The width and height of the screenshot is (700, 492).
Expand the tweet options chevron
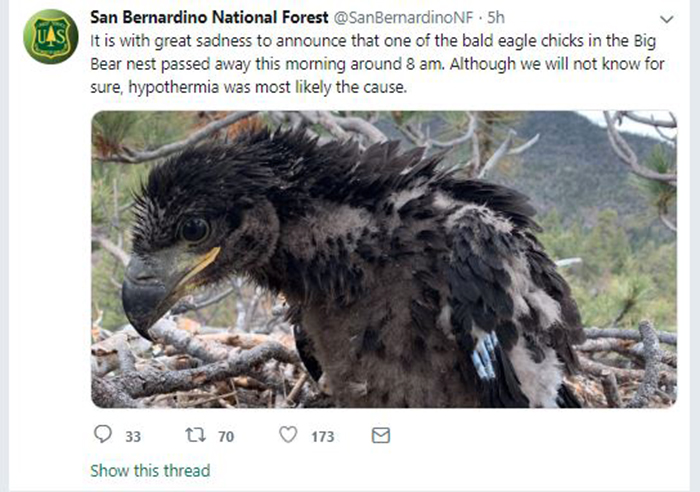pos(667,19)
